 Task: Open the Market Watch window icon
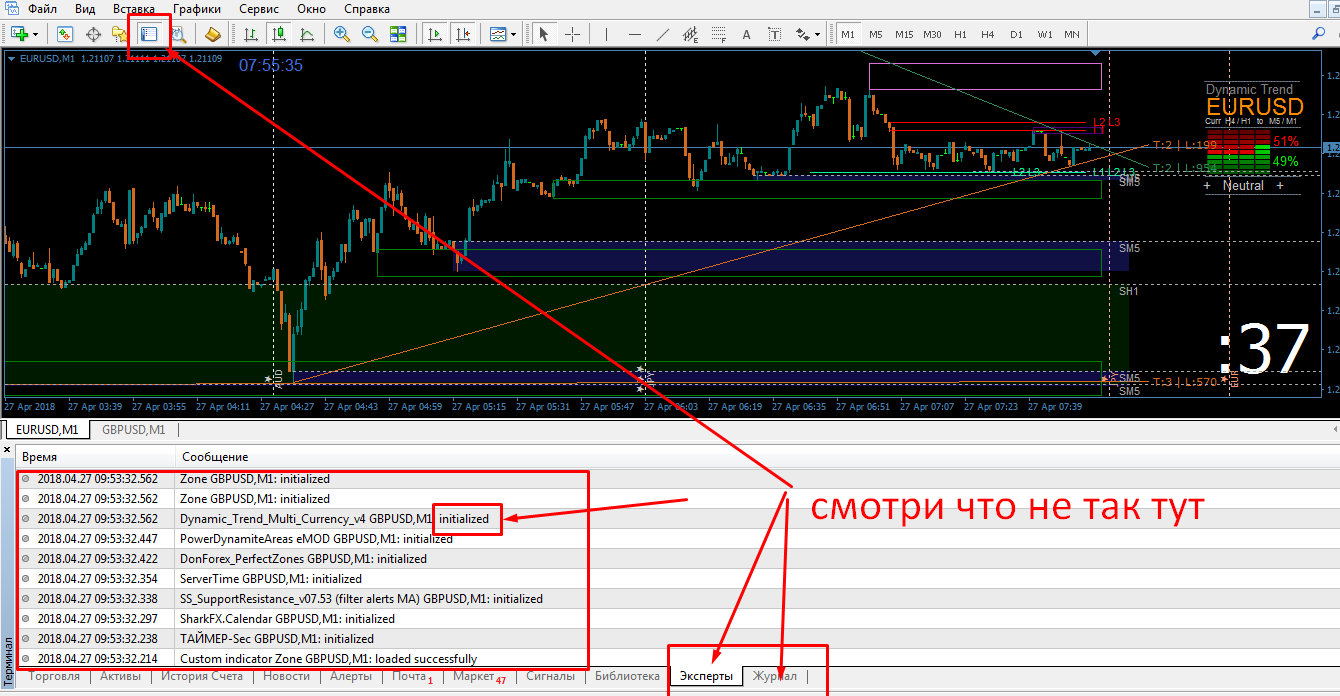(x=65, y=34)
